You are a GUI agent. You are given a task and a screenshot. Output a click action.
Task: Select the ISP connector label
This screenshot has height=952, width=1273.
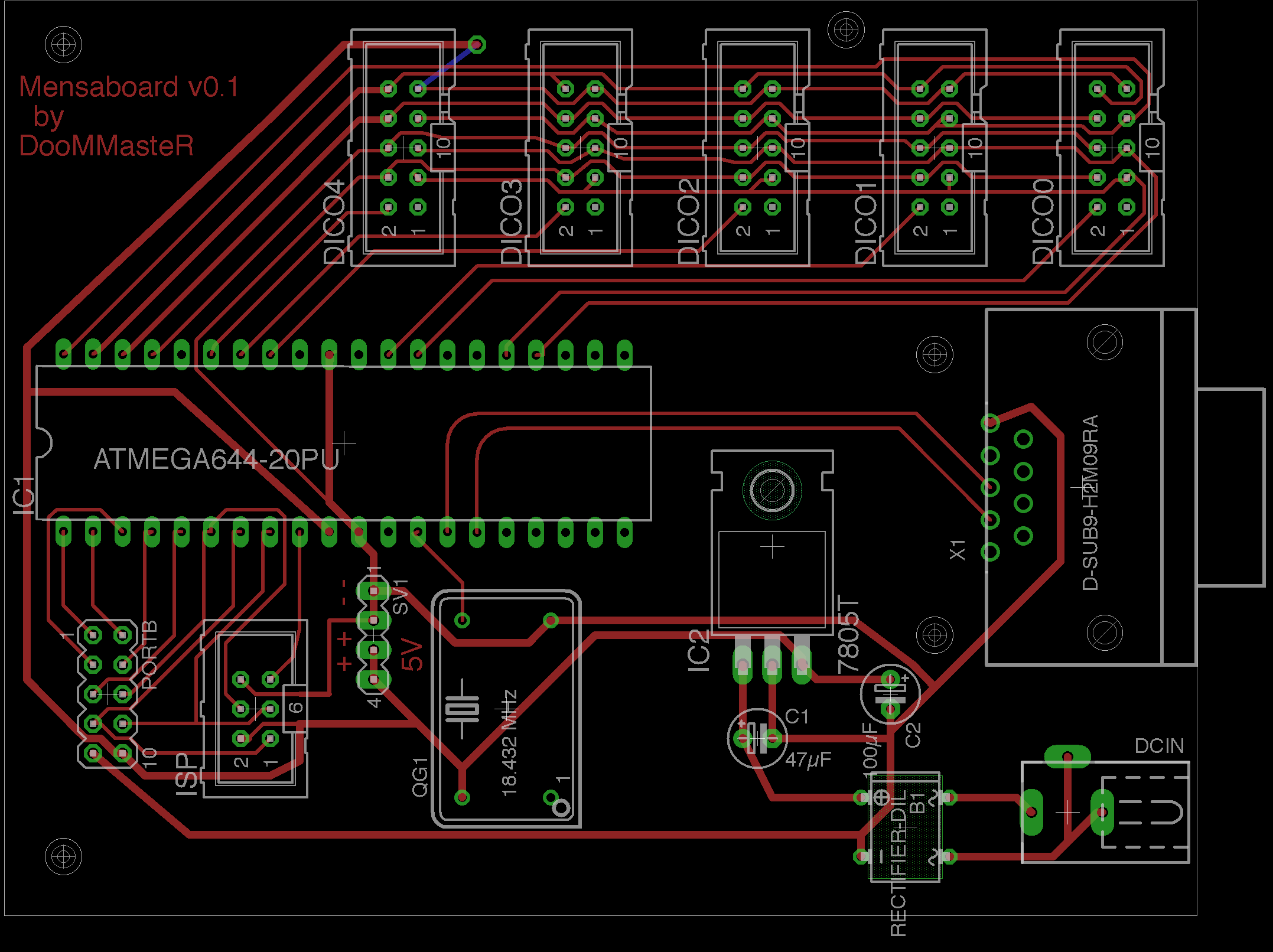187,774
